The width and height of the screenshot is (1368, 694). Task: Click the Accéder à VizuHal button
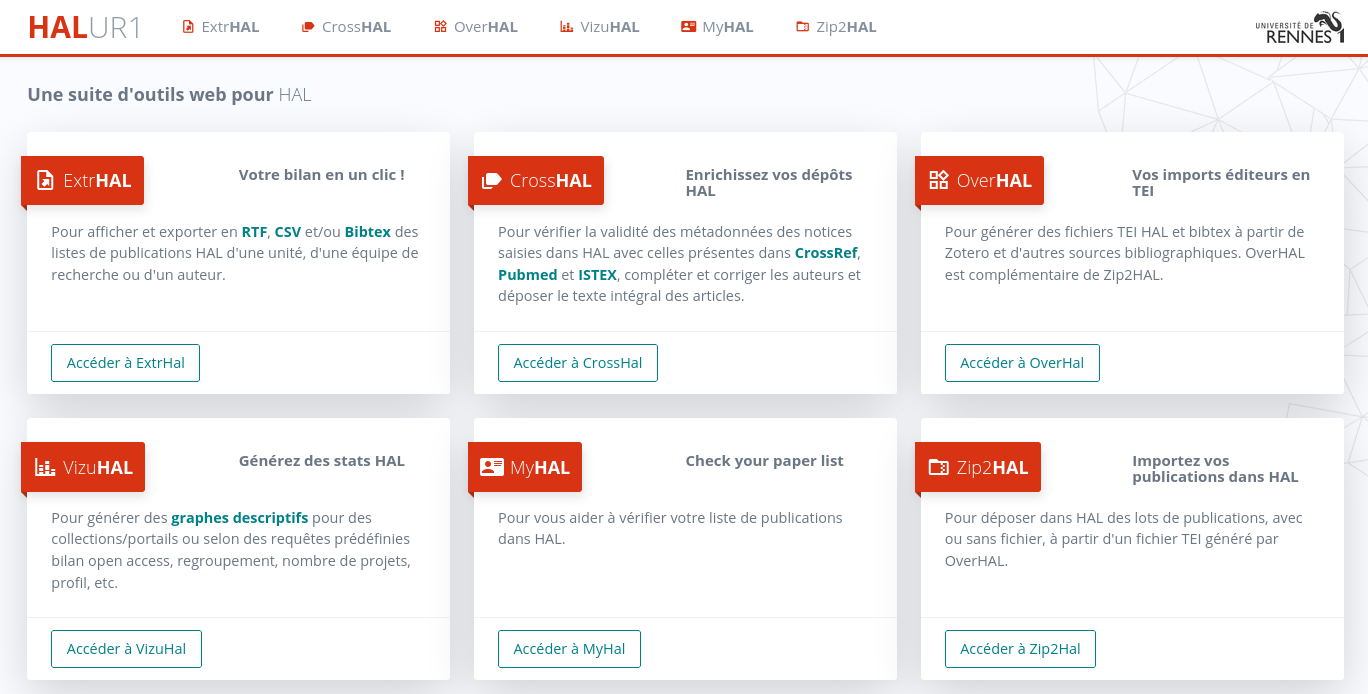(x=126, y=649)
